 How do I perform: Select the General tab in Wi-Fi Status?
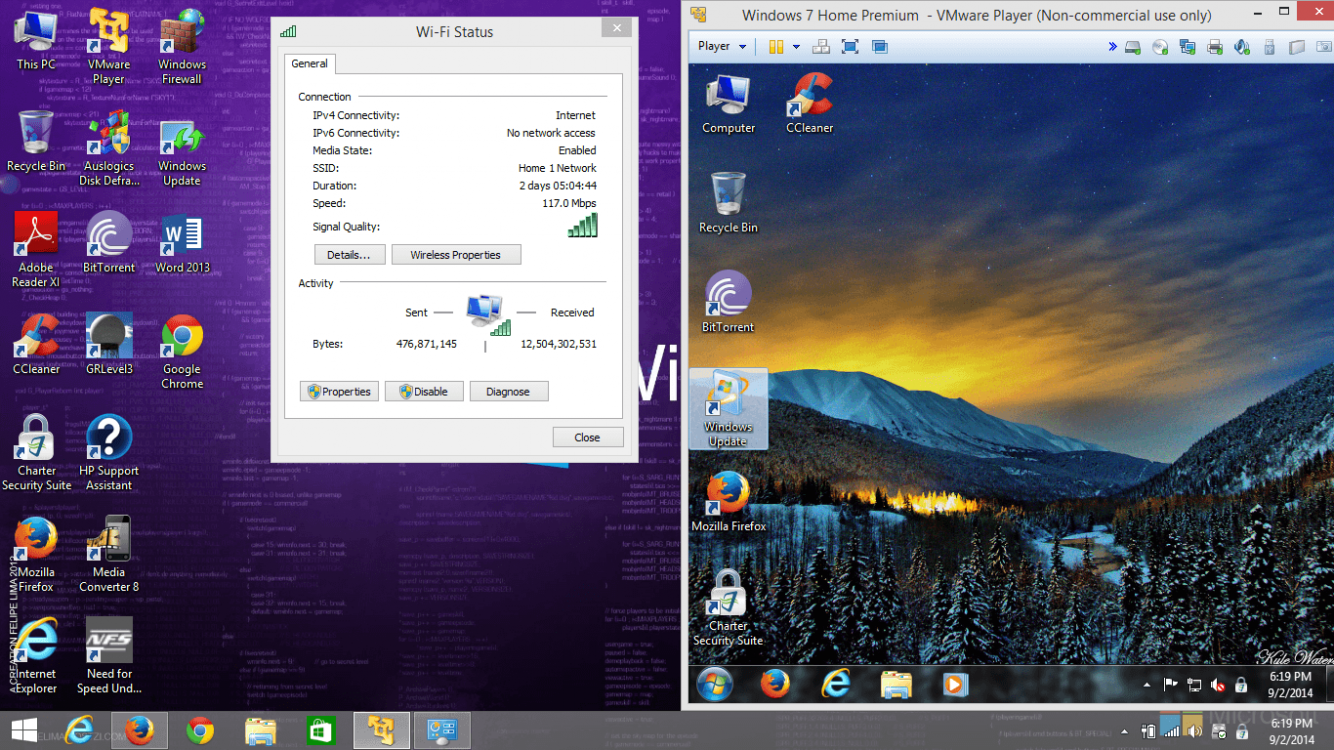point(309,63)
